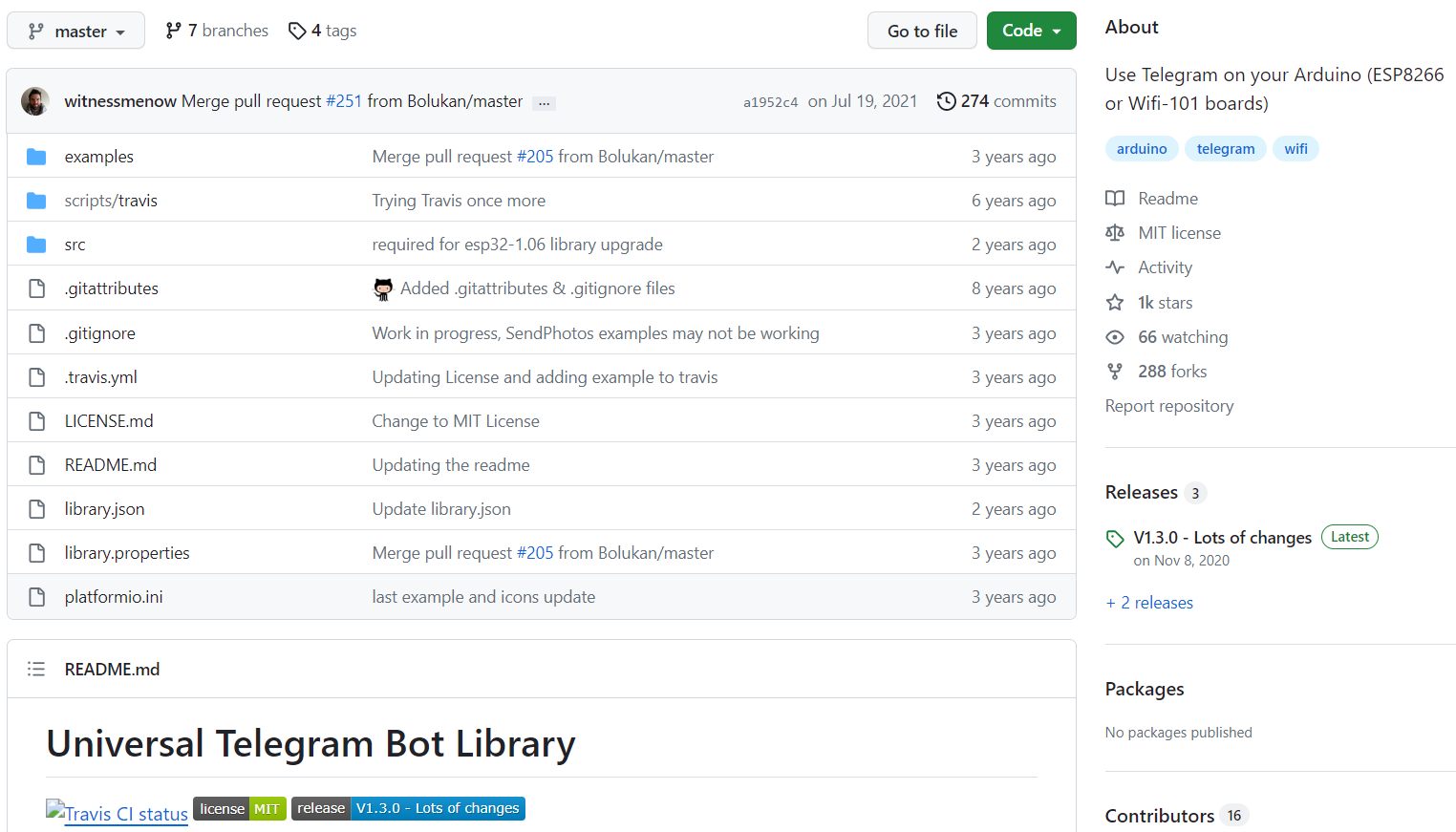The height and width of the screenshot is (832, 1456).
Task: Click the commits history clock icon
Action: (x=946, y=101)
